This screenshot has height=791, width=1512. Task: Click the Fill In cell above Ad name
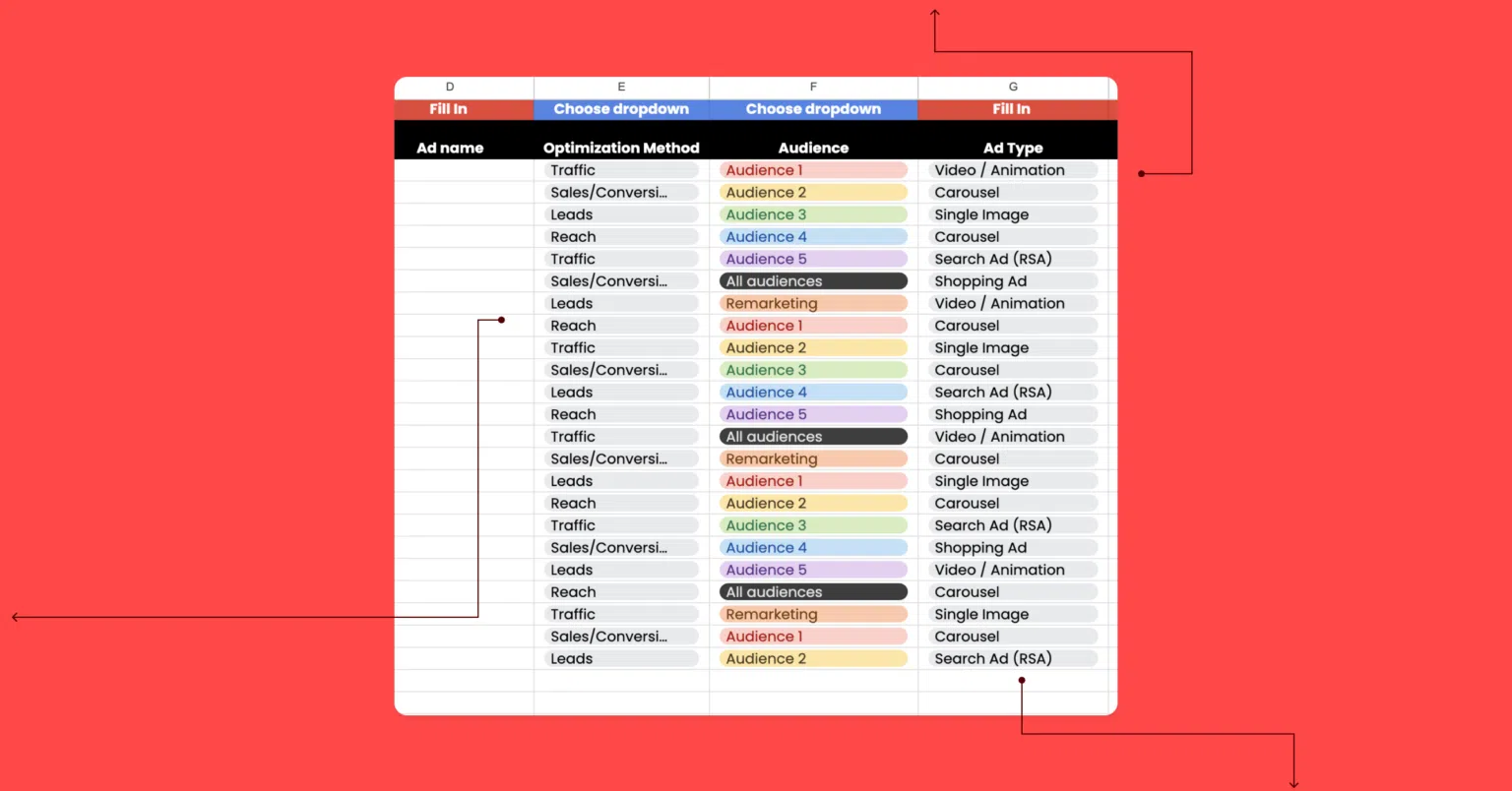point(464,109)
